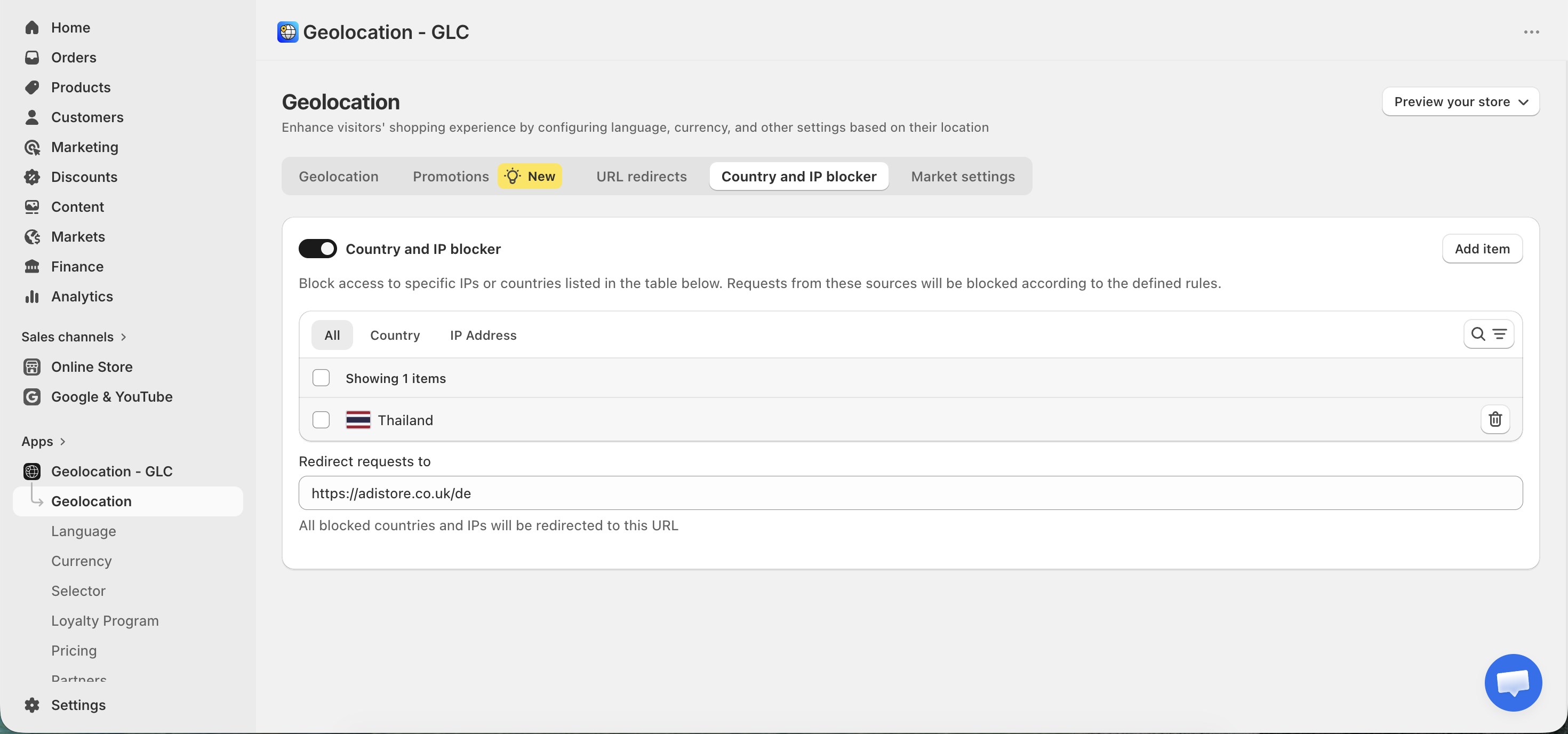The image size is (1568, 734).
Task: Click the Redirect requests to URL field
Action: (x=910, y=492)
